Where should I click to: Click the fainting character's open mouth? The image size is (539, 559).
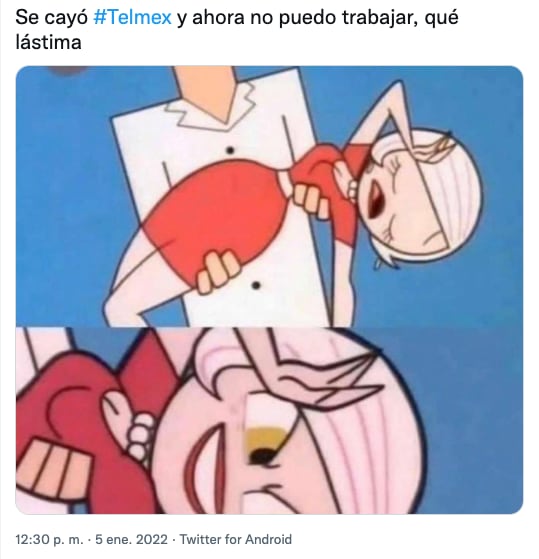(x=374, y=198)
